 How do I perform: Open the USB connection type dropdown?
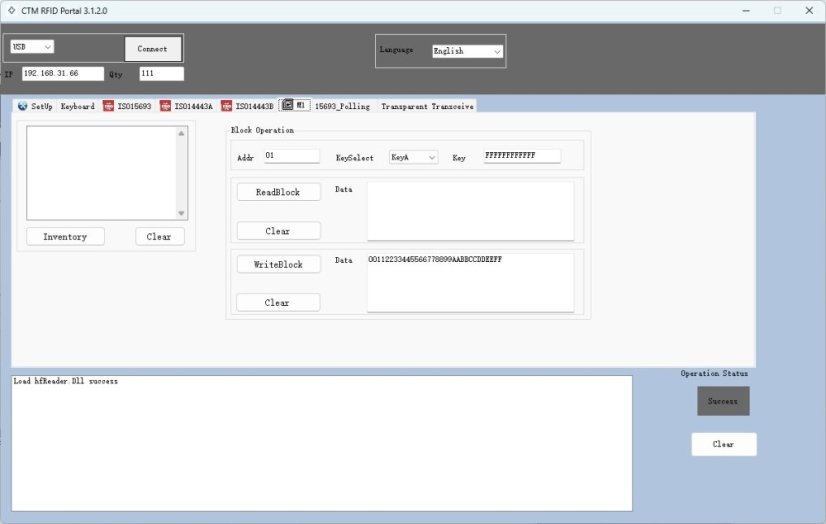32,47
